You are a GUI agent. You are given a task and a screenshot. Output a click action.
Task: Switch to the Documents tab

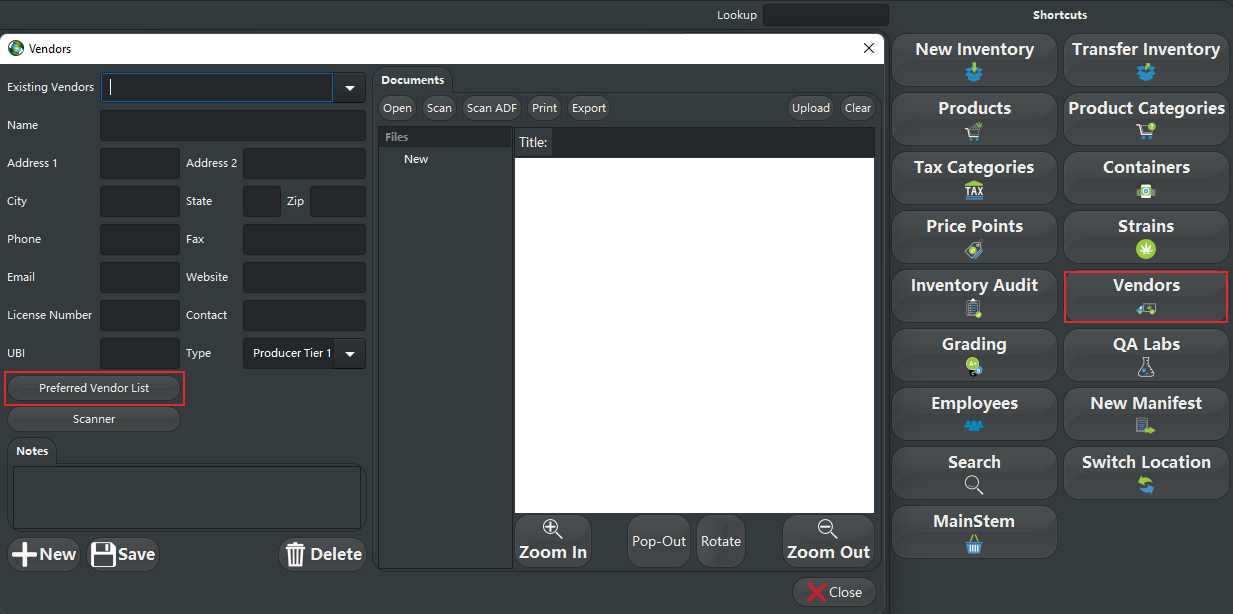412,80
